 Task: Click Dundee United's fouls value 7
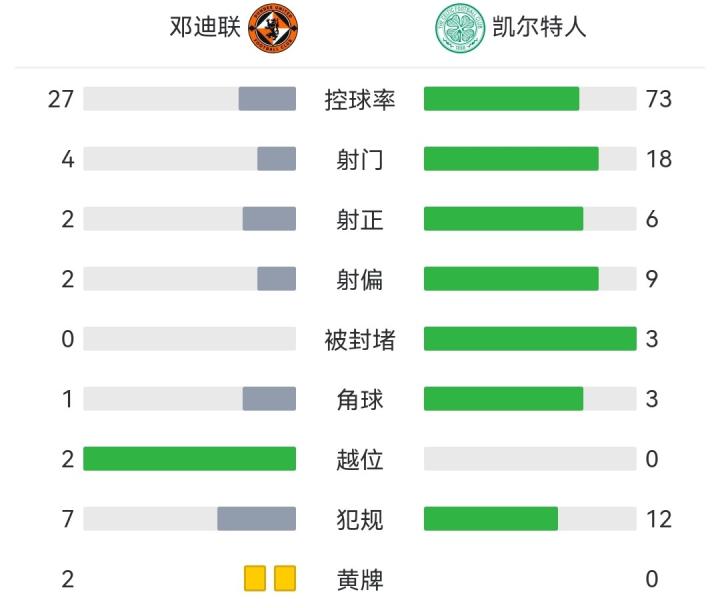68,519
